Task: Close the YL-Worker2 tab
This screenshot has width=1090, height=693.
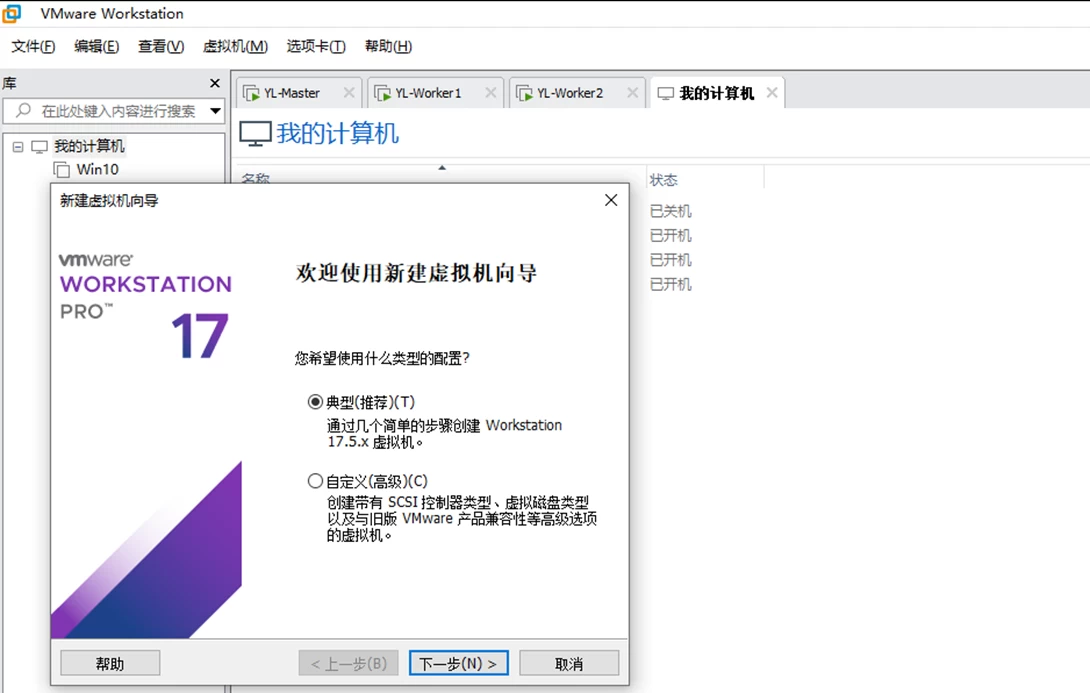Action: click(x=633, y=92)
